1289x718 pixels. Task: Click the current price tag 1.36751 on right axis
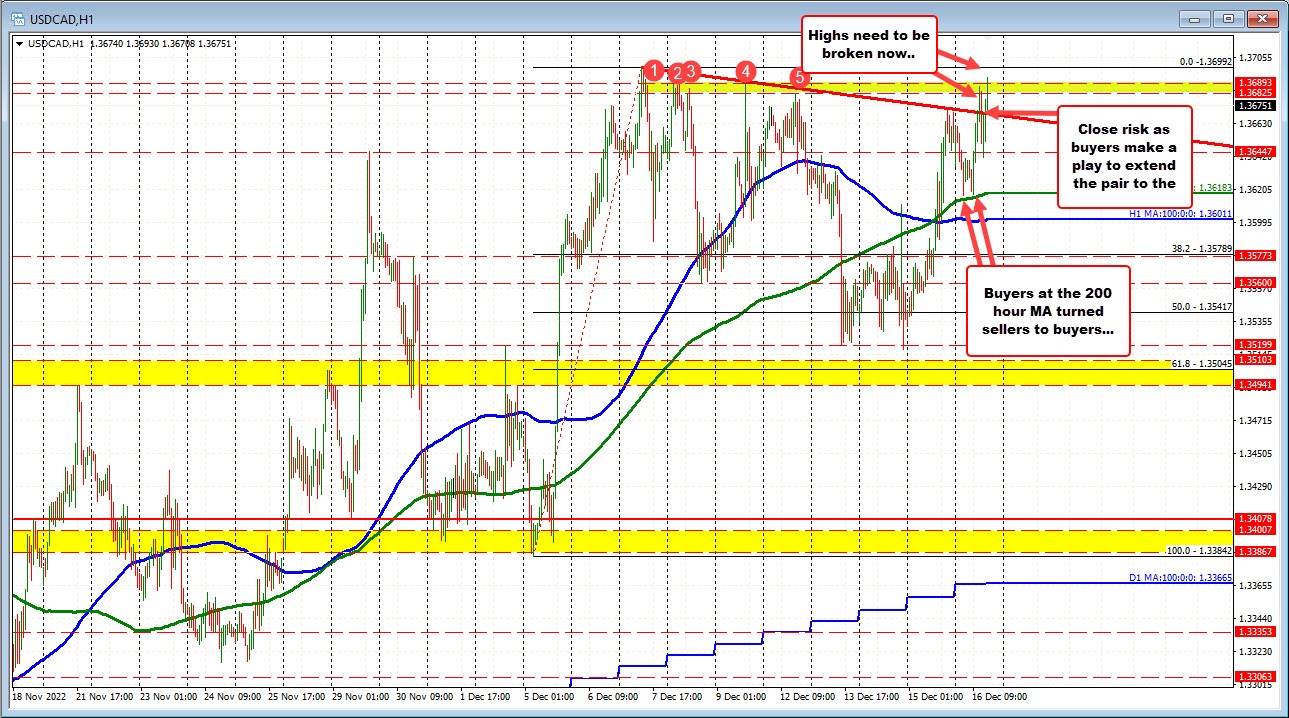coord(1257,104)
